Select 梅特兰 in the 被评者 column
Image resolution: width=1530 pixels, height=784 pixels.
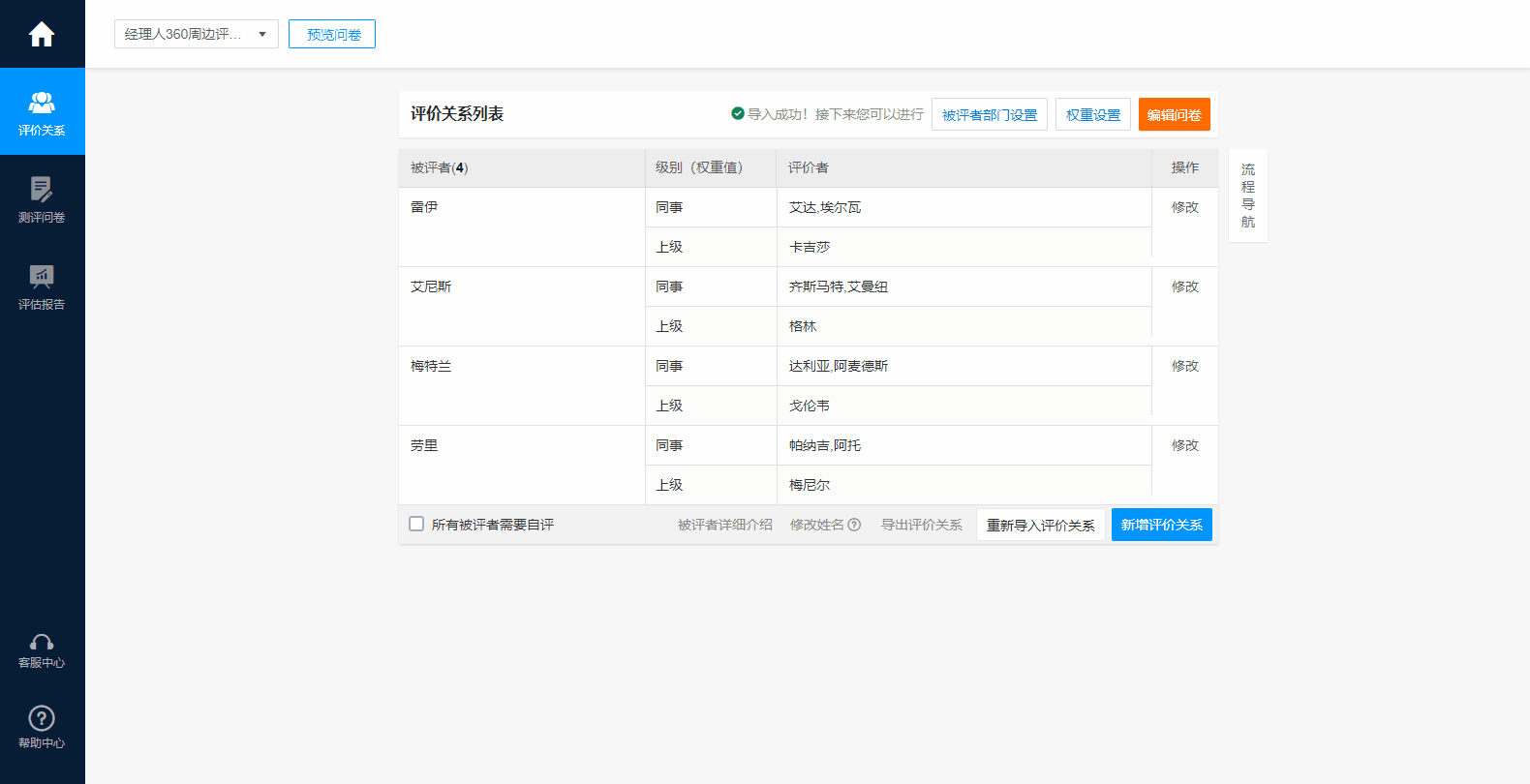431,366
